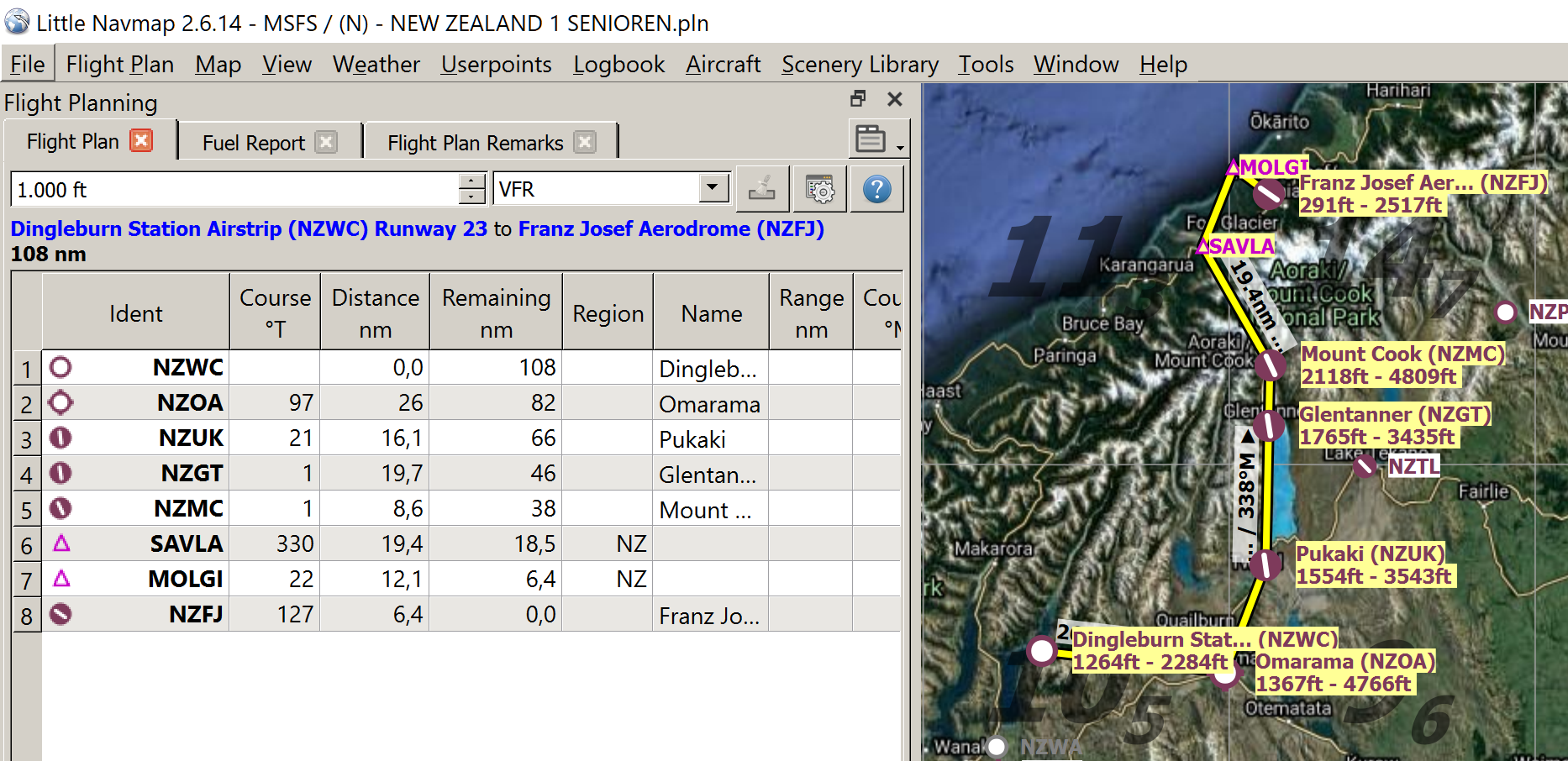Image resolution: width=1568 pixels, height=761 pixels.
Task: Open the VFR flight type dropdown
Action: (713, 187)
